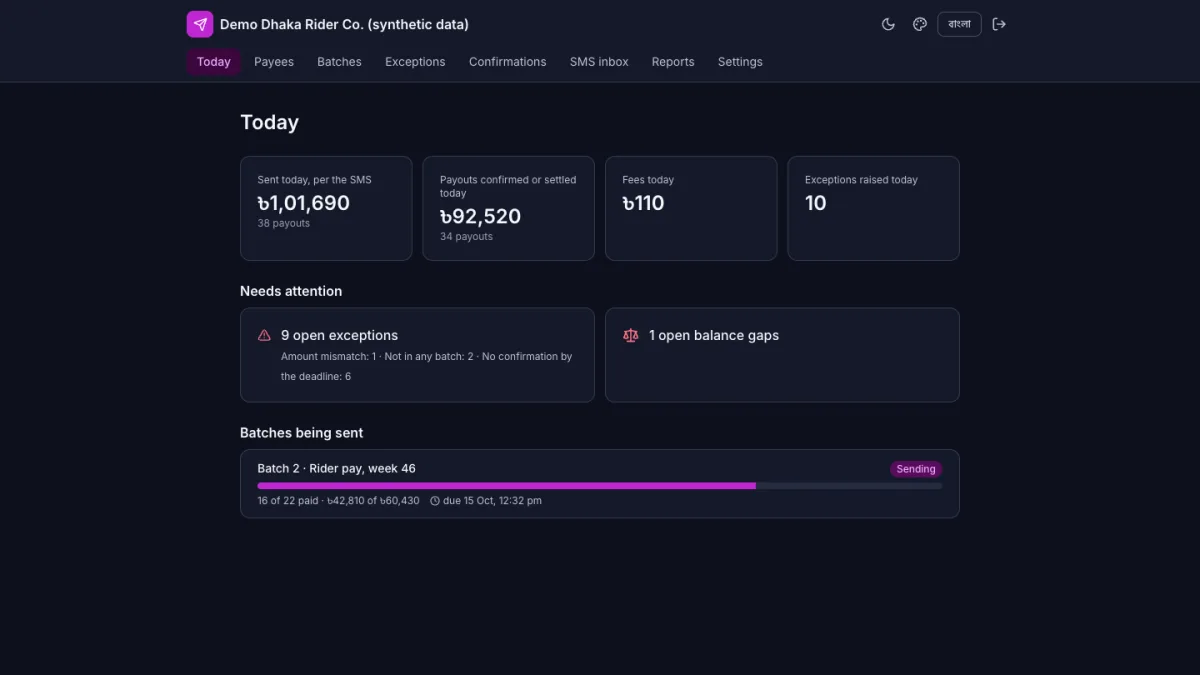1200x675 pixels.
Task: Open Batch 2 Rider pay, week 46
Action: 600,484
